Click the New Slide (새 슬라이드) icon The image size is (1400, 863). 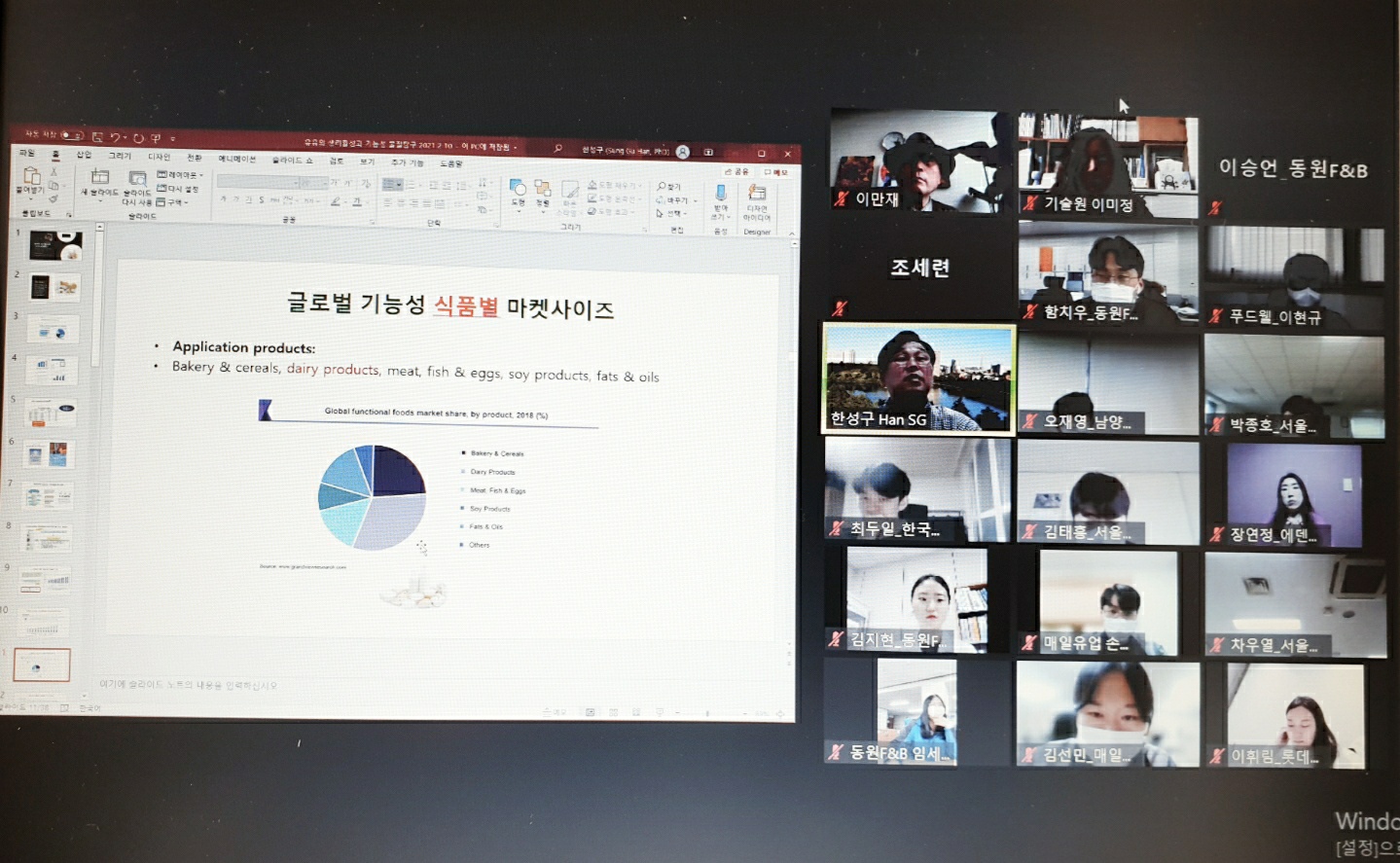[x=99, y=176]
